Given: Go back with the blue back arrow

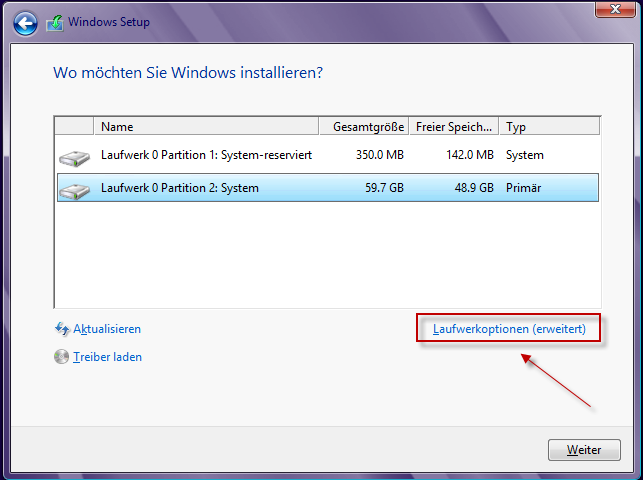Looking at the screenshot, I should 25,23.
